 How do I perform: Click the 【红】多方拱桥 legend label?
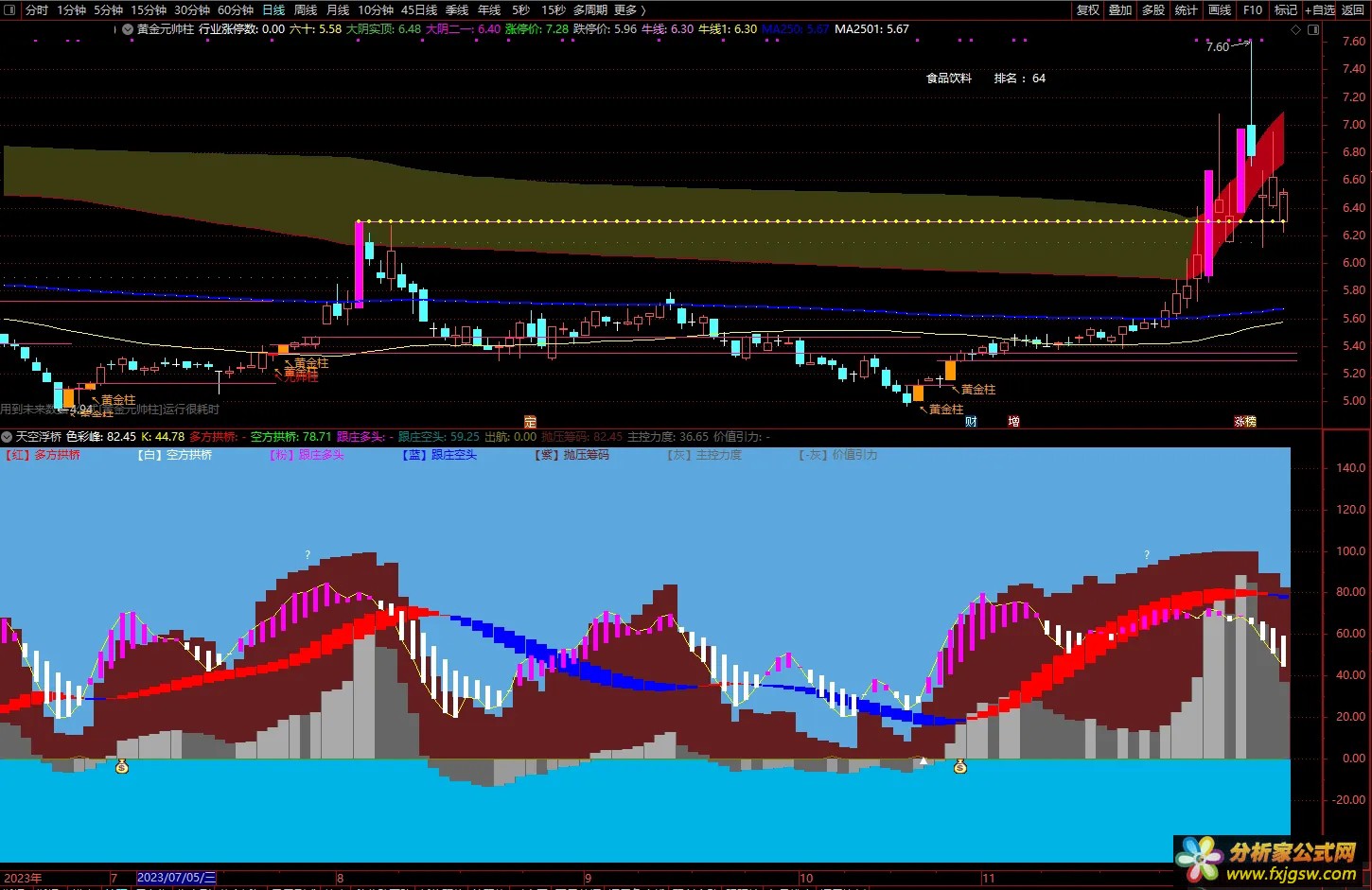(x=43, y=455)
